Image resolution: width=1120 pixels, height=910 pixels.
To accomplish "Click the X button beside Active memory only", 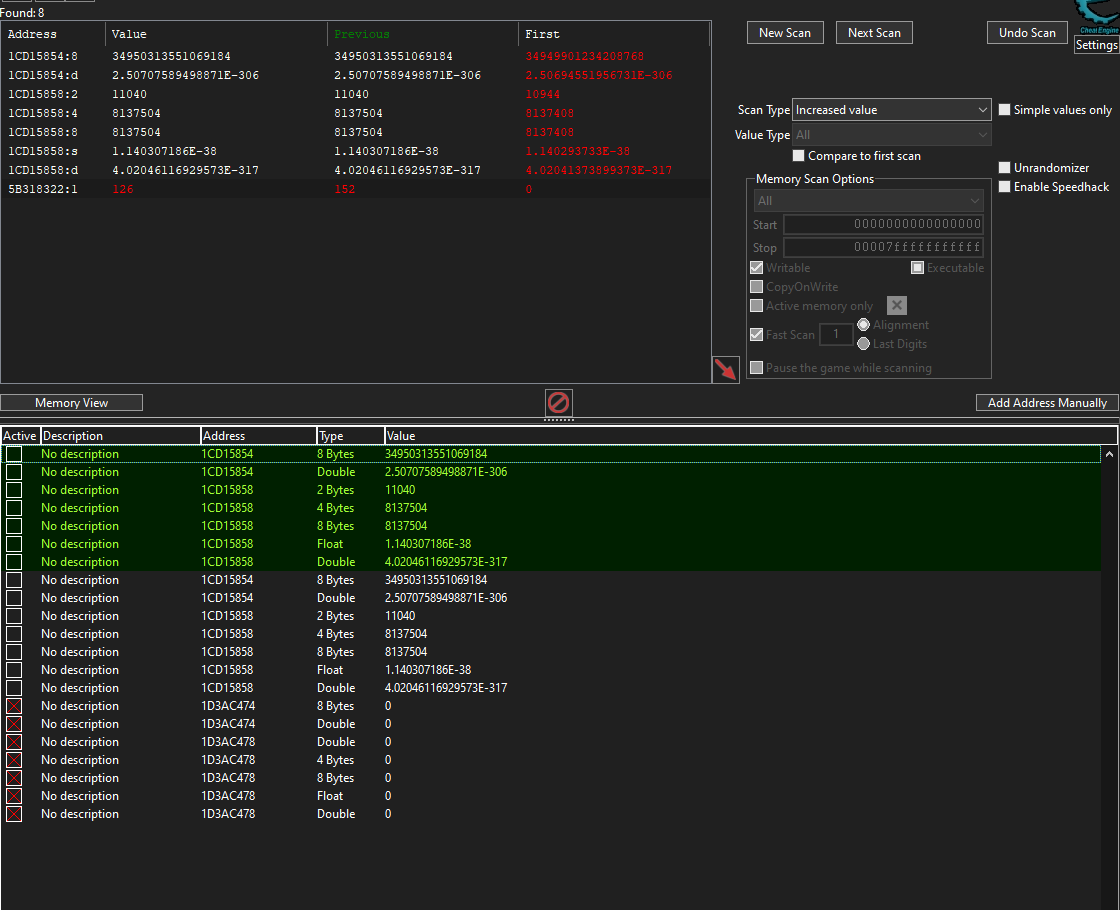I will point(897,306).
